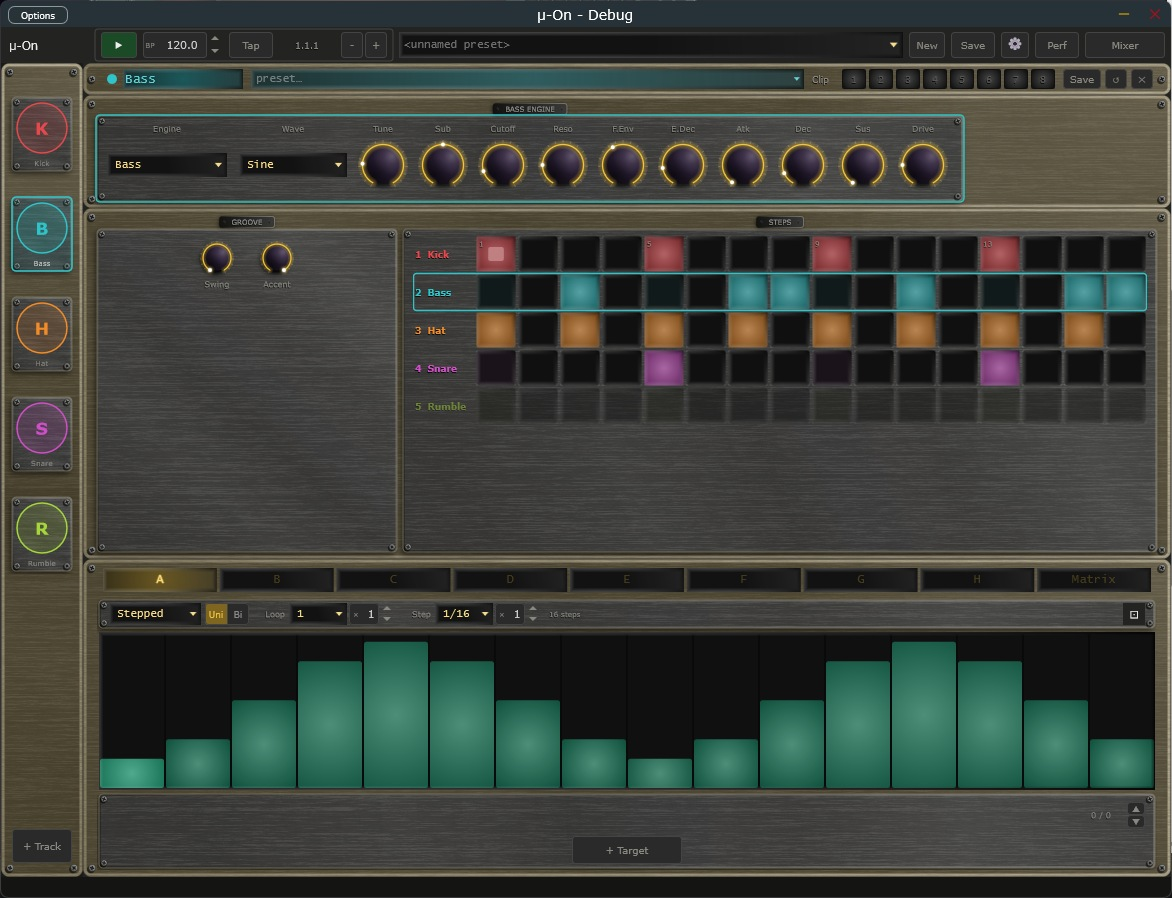Click the Reso knob
The height and width of the screenshot is (898, 1172).
[x=563, y=164]
